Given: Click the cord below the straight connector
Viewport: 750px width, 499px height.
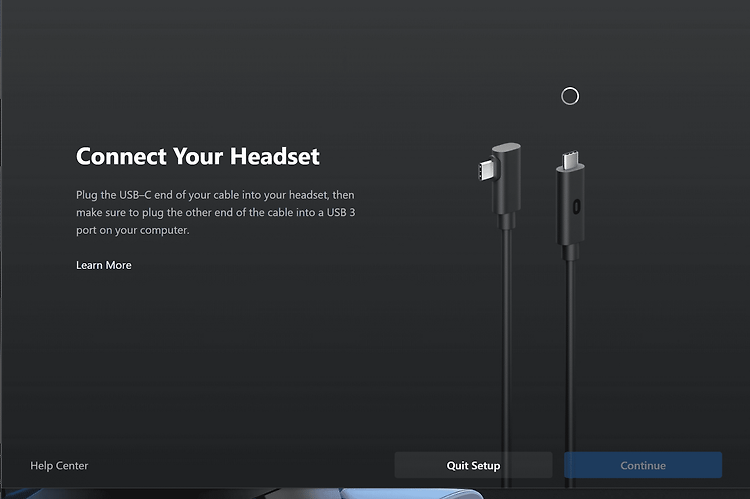Looking at the screenshot, I should (569, 373).
